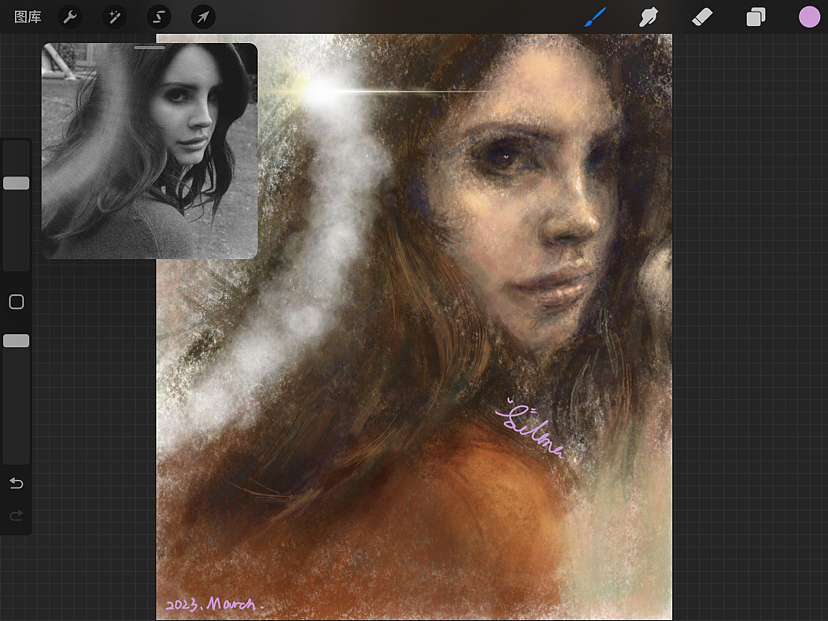The height and width of the screenshot is (621, 828).
Task: Grab the reference window top handle bar
Action: point(149,48)
